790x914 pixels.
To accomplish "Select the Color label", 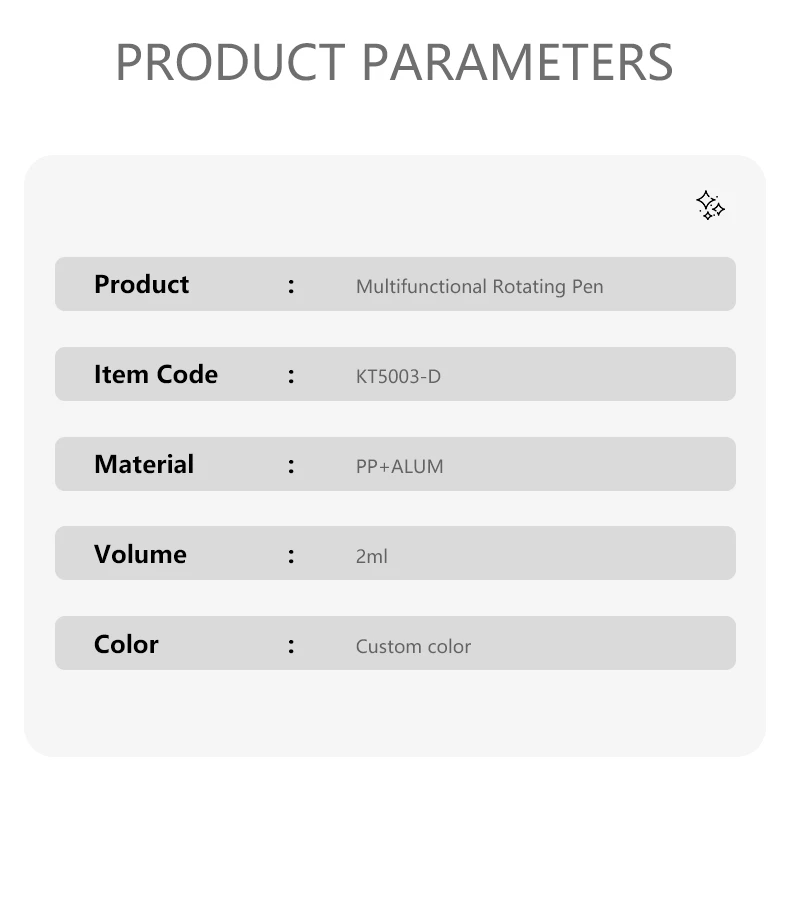I will [x=126, y=644].
